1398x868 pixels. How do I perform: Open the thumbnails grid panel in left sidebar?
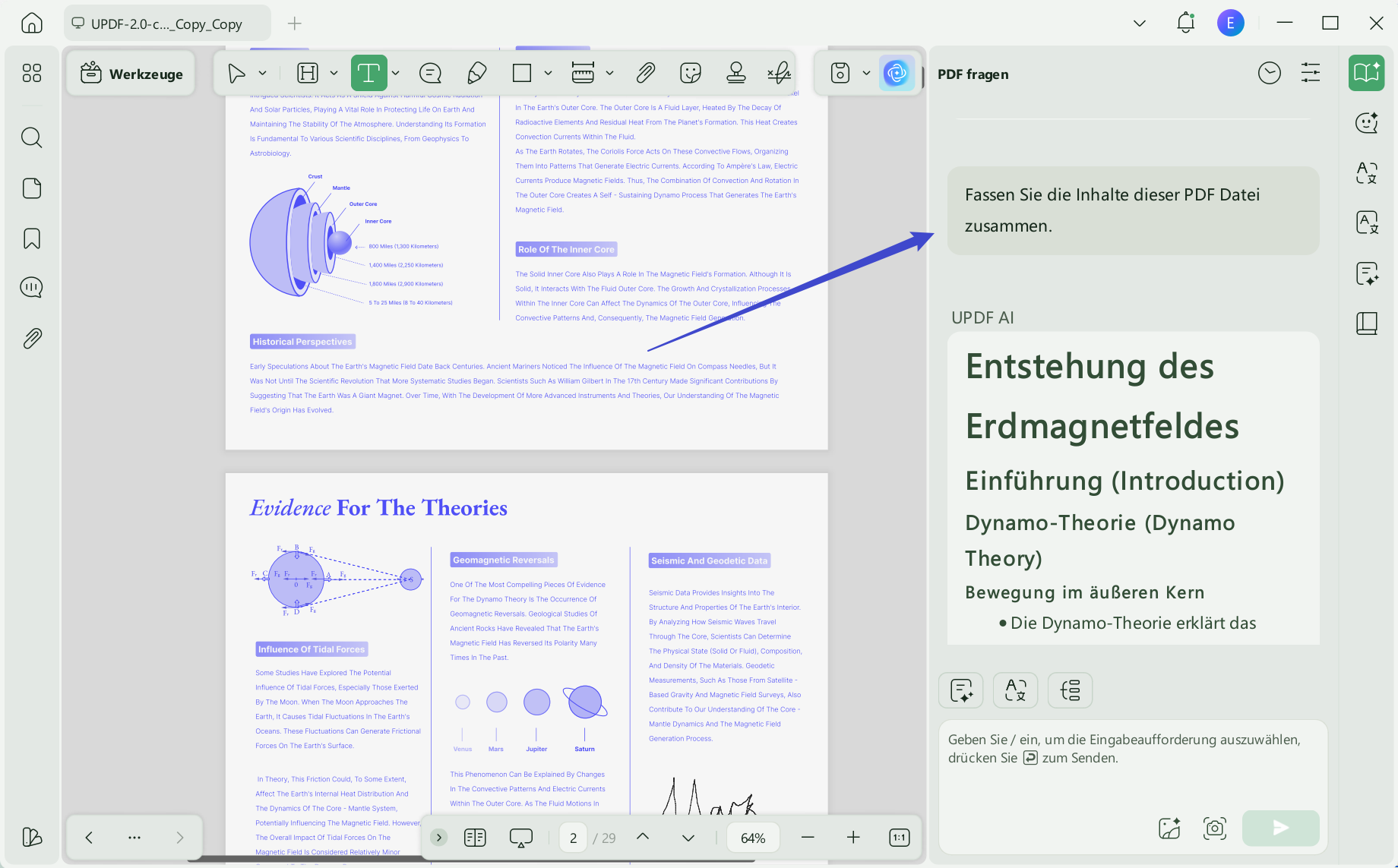[x=32, y=73]
